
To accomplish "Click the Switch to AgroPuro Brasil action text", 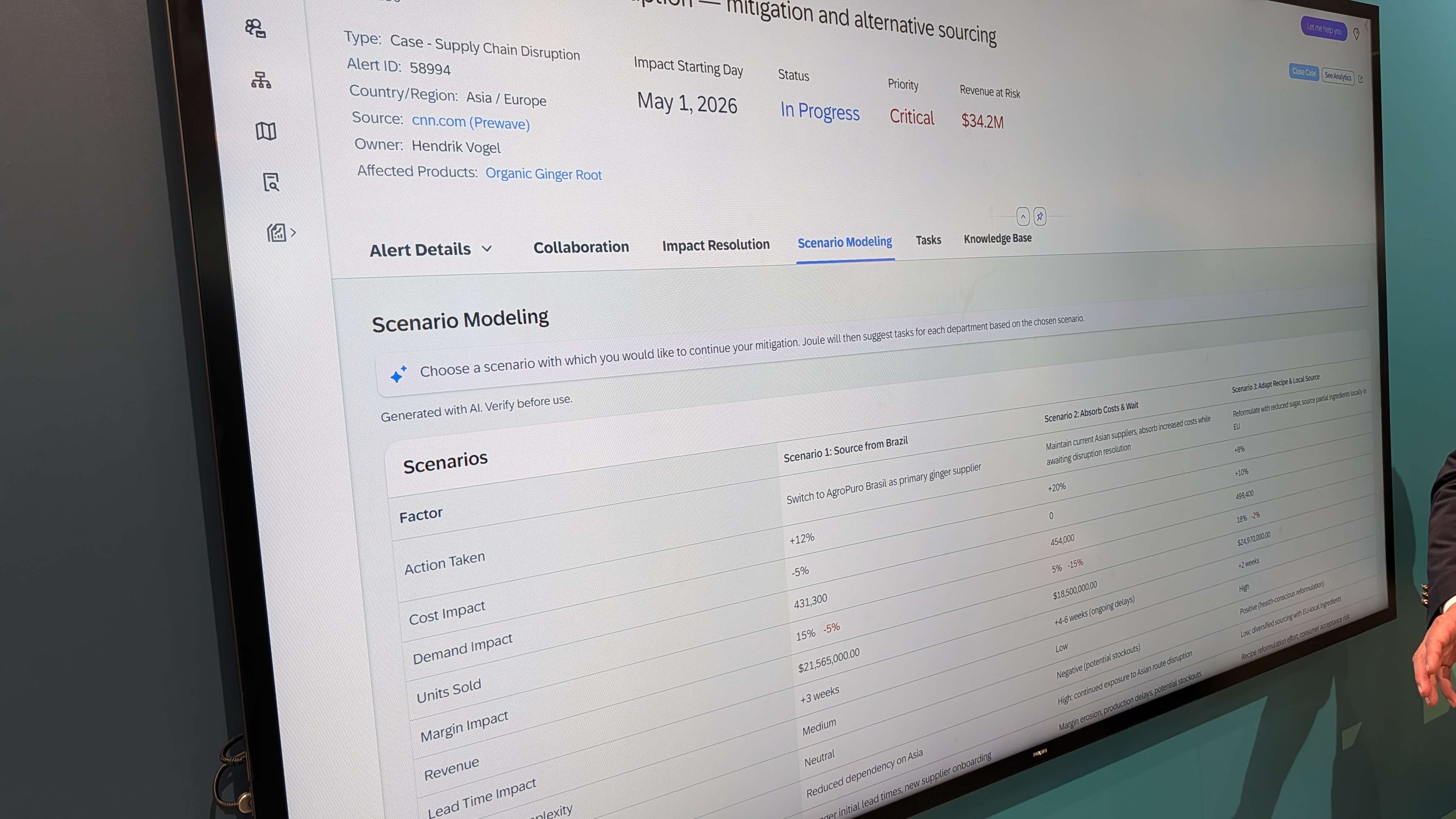I will [x=883, y=483].
